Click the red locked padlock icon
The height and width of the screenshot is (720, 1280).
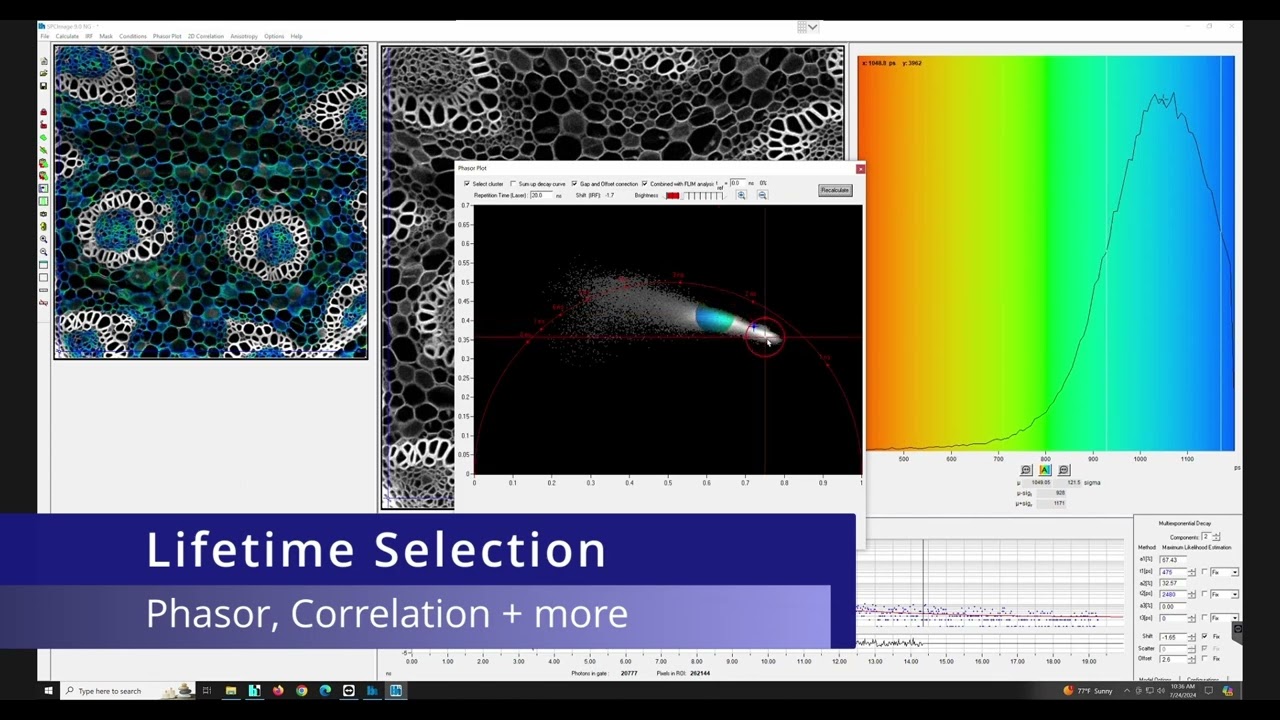[x=44, y=112]
